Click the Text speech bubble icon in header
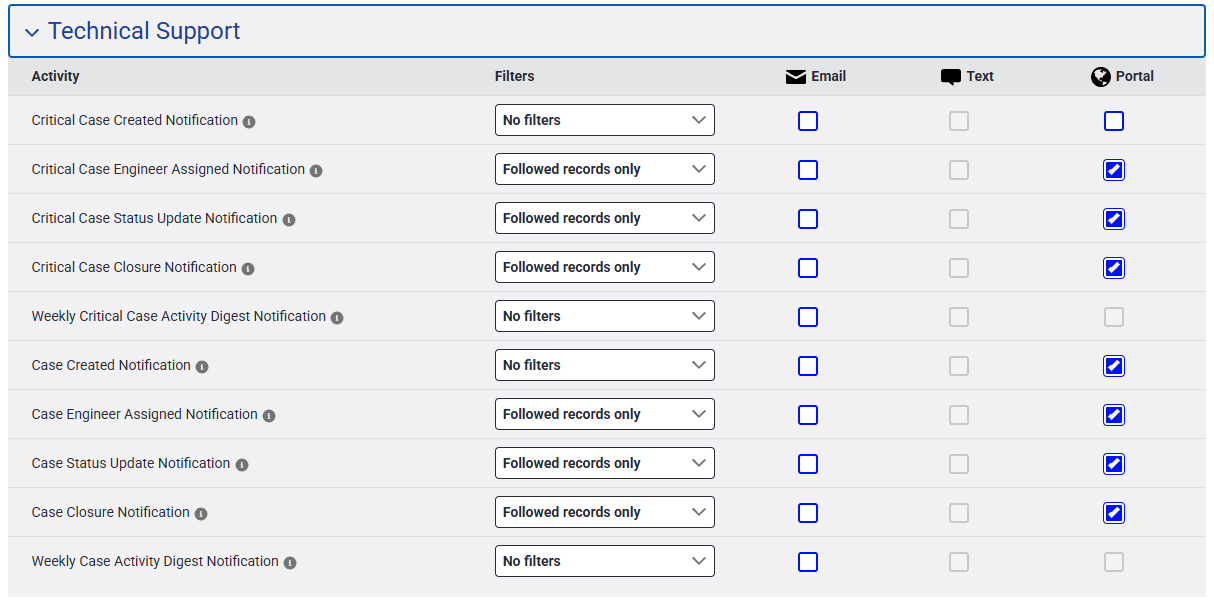 click(x=951, y=77)
